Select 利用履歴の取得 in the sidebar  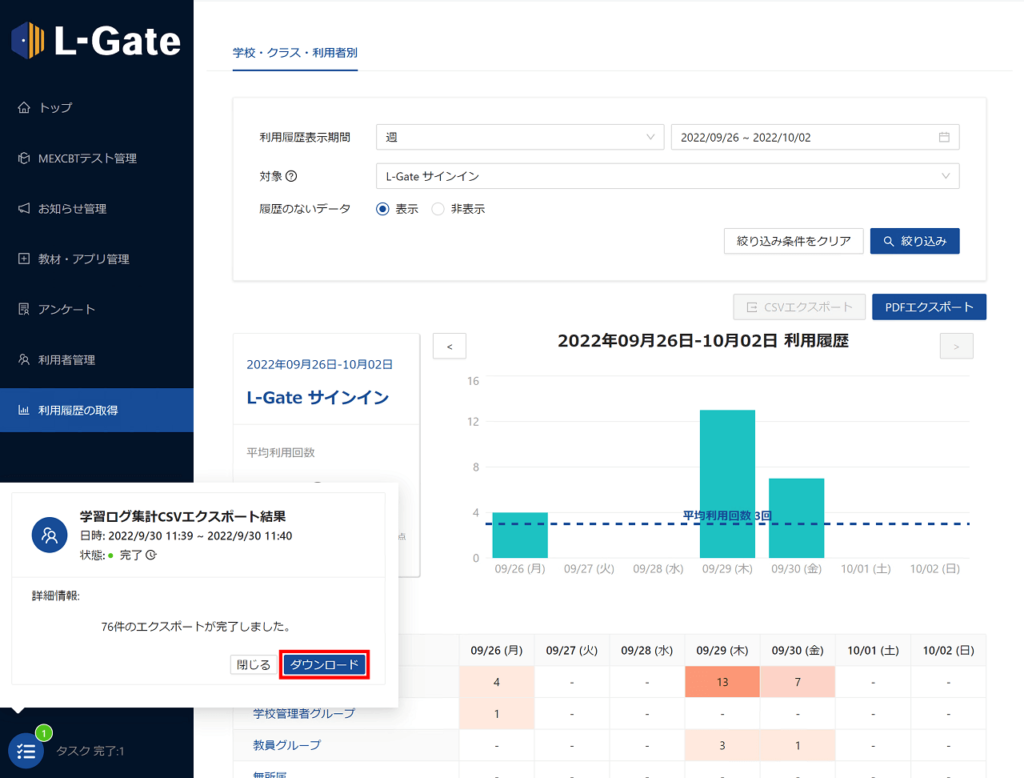pyautogui.click(x=97, y=410)
